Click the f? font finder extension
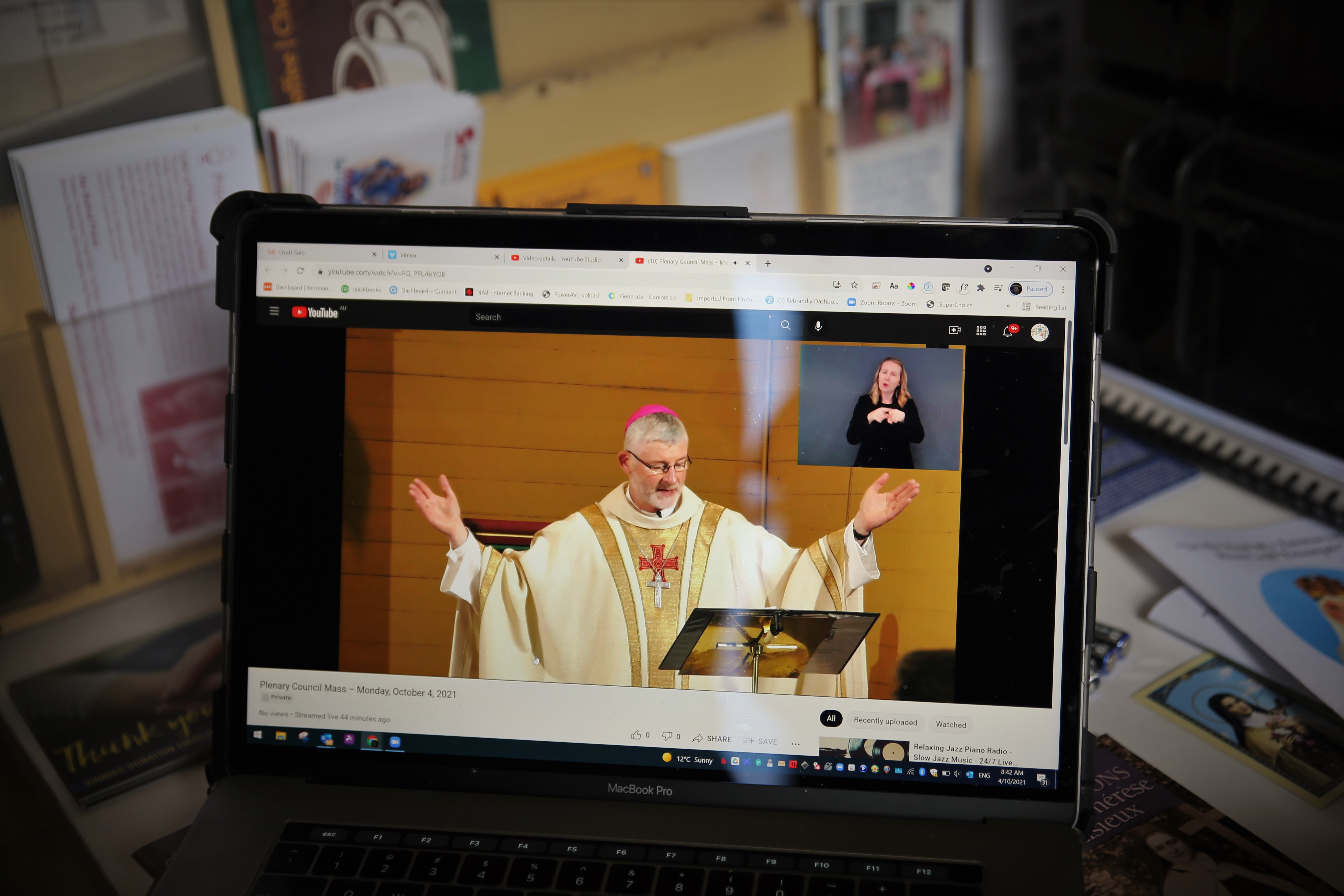 963,287
